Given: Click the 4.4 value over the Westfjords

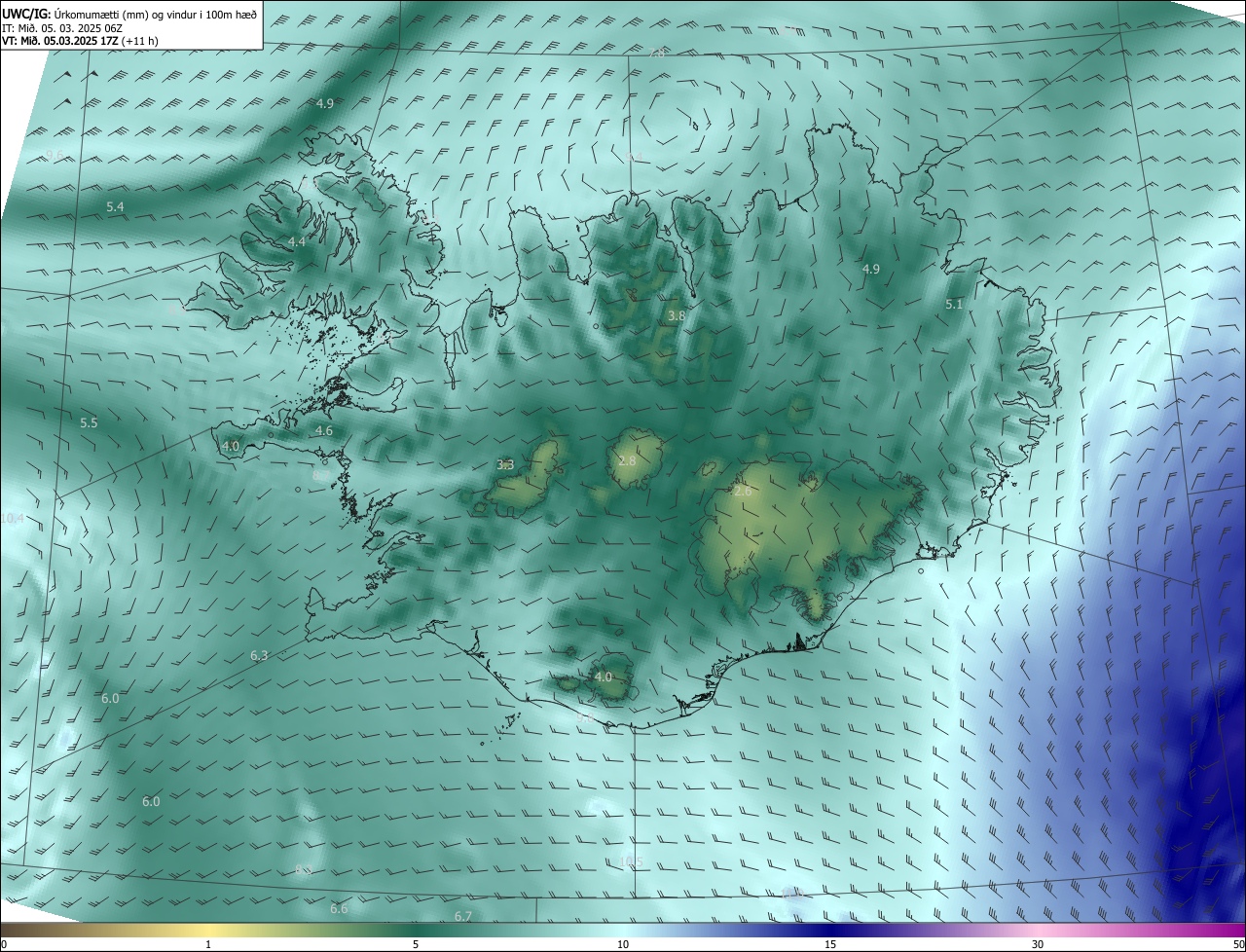Looking at the screenshot, I should (x=297, y=241).
